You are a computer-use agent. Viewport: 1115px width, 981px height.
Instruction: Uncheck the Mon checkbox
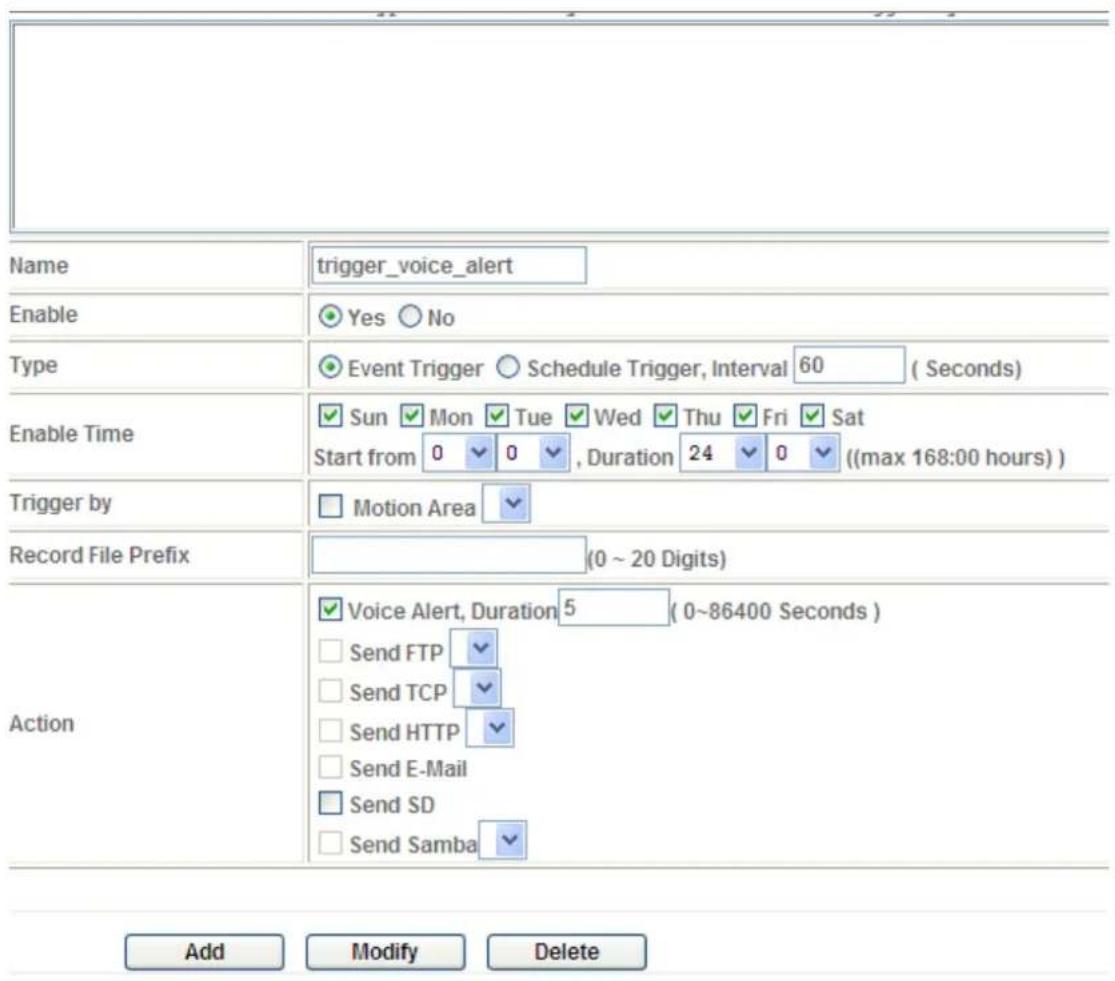tap(412, 416)
